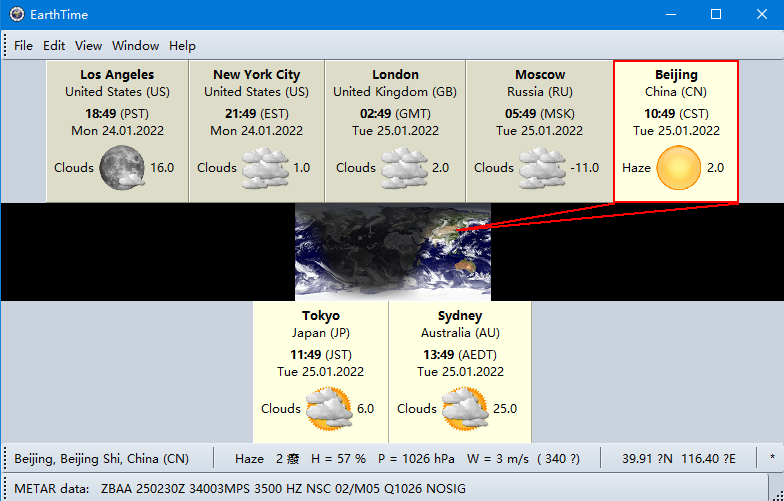This screenshot has height=501, width=784.
Task: Click the menu bar grip handle
Action: point(4,46)
